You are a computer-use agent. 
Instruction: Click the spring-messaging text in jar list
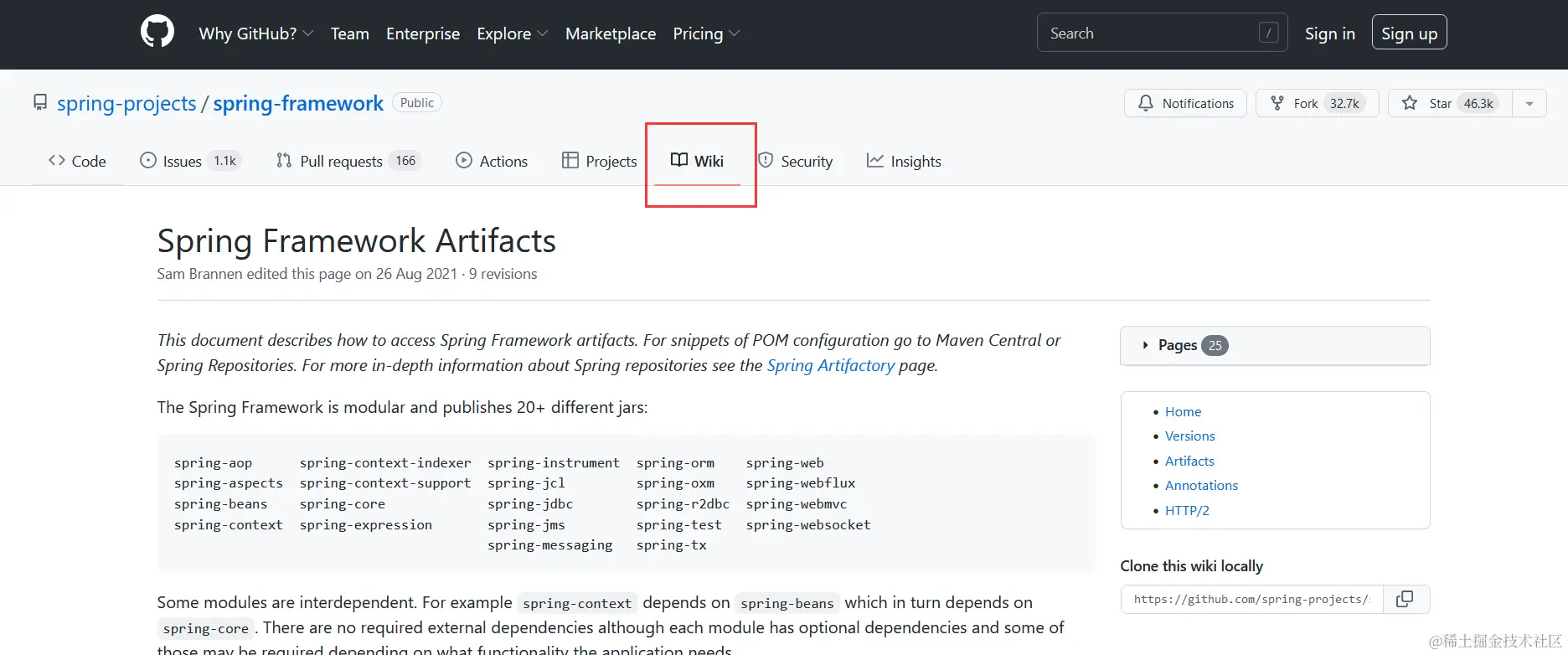coord(549,545)
